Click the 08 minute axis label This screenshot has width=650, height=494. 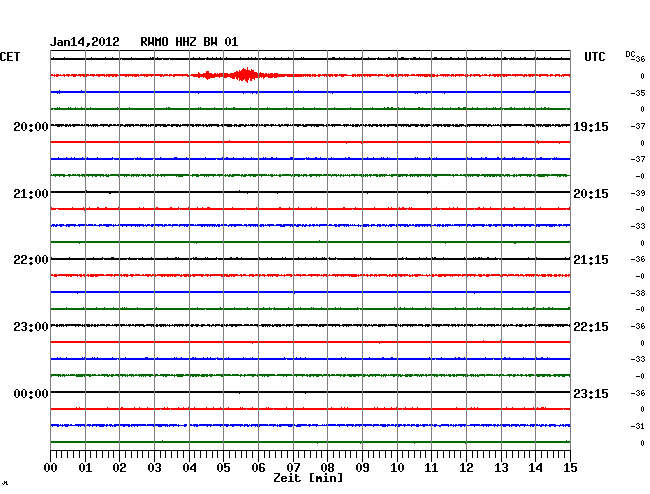pos(327,467)
